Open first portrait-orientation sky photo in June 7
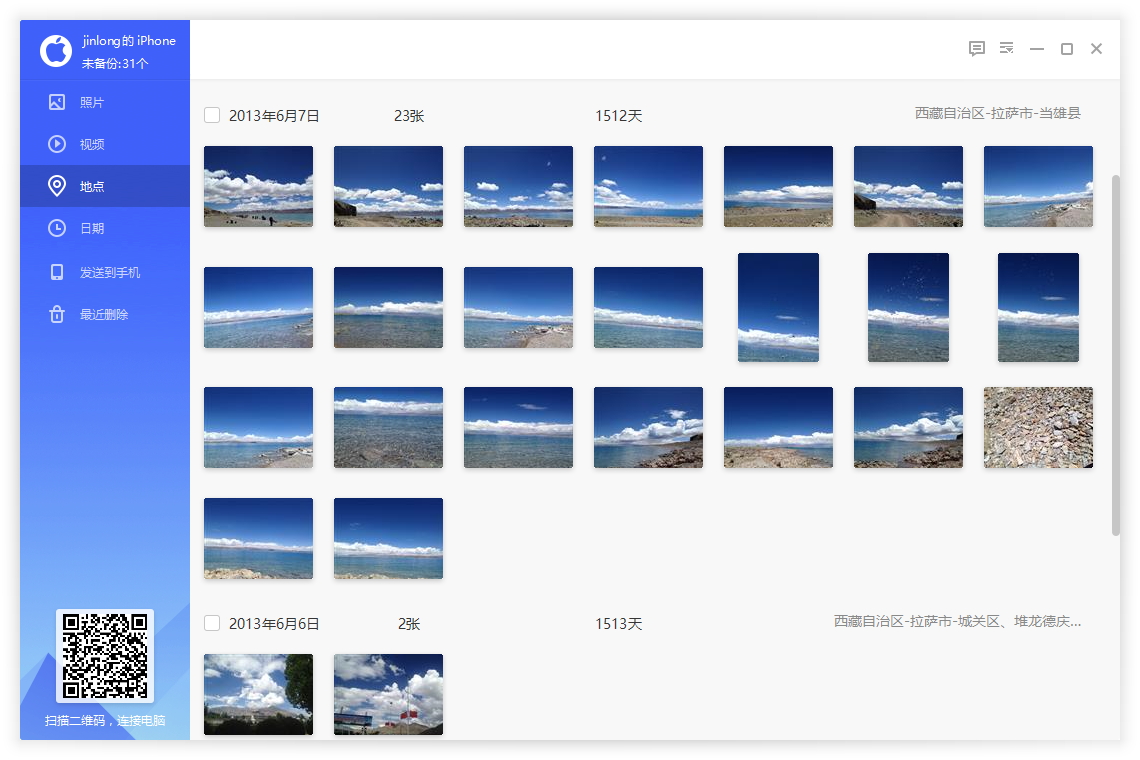 [778, 307]
